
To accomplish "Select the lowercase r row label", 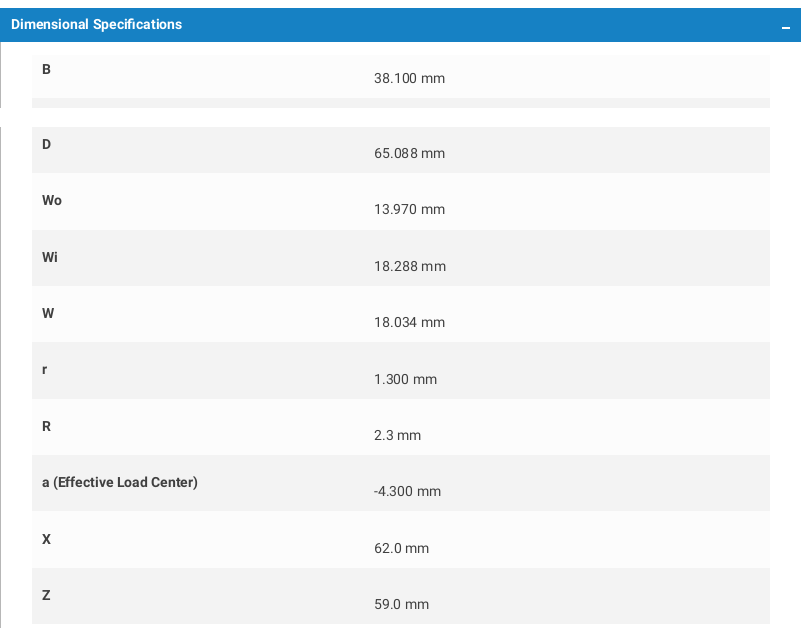I will point(44,369).
